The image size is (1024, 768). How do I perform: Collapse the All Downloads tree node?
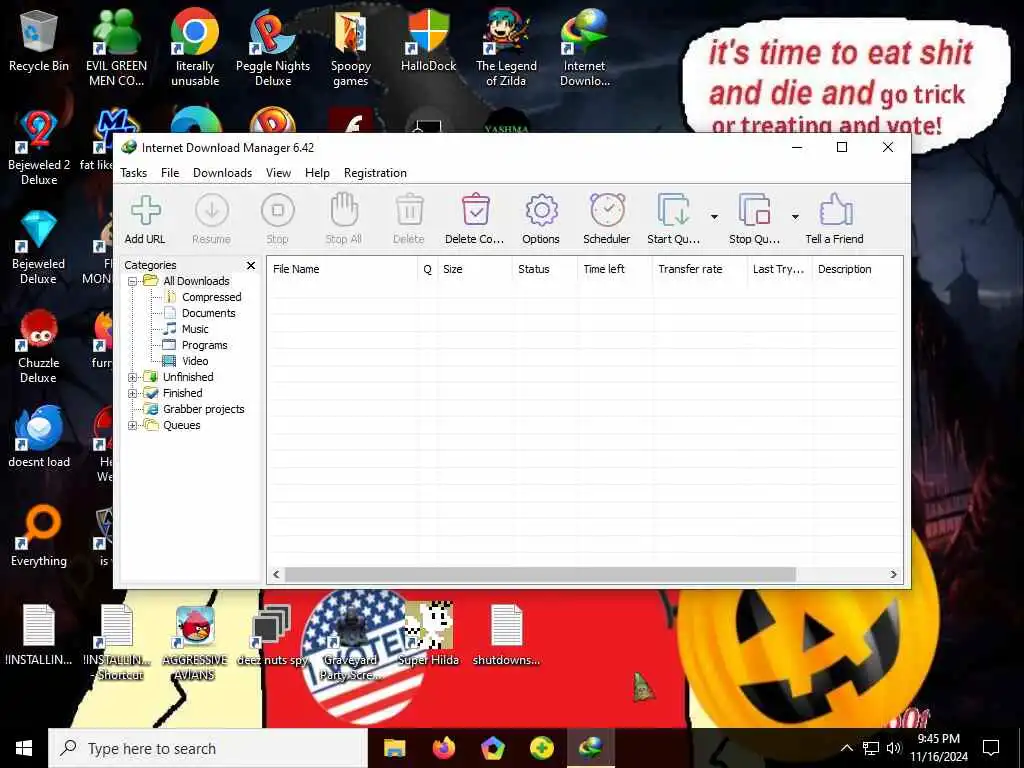tap(133, 281)
